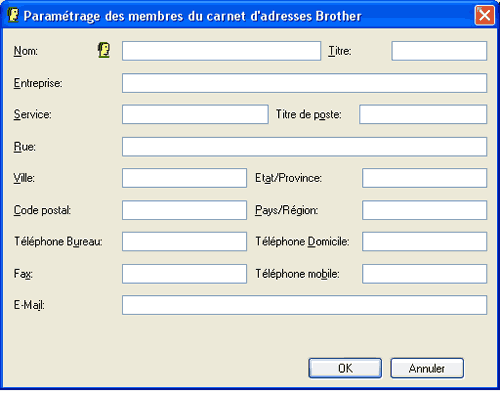Click the 'Ville:' label
This screenshot has height=394, width=500.
coord(24,178)
